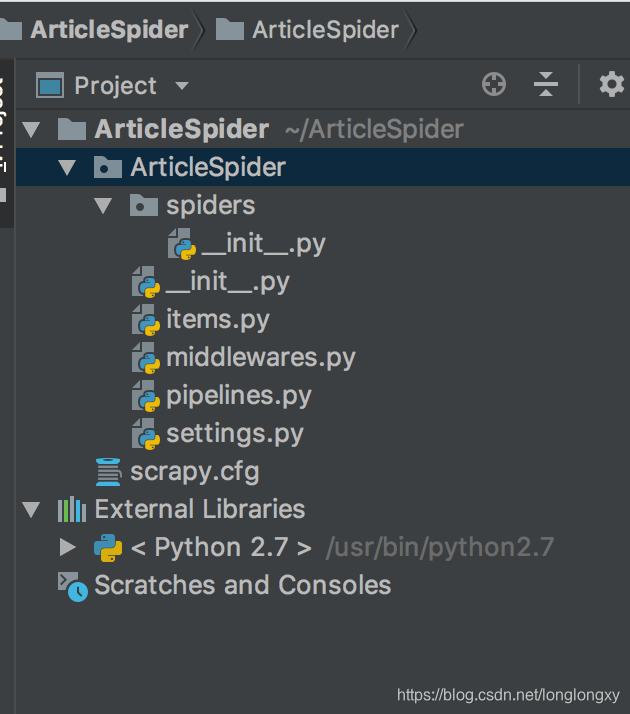Click the Scratches and Consoles clock icon
The image size is (630, 714).
pos(73,586)
